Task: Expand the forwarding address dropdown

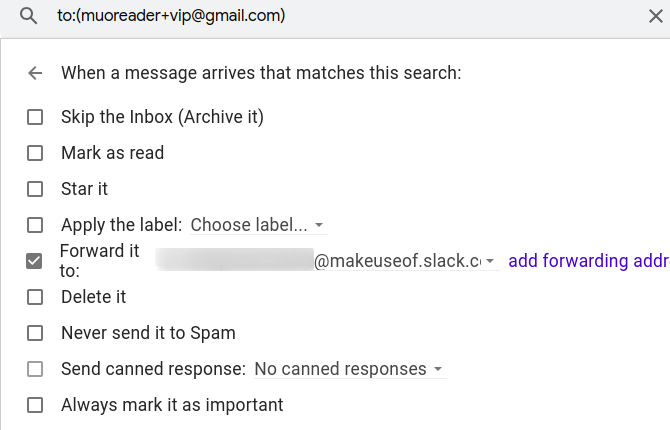Action: tap(490, 261)
